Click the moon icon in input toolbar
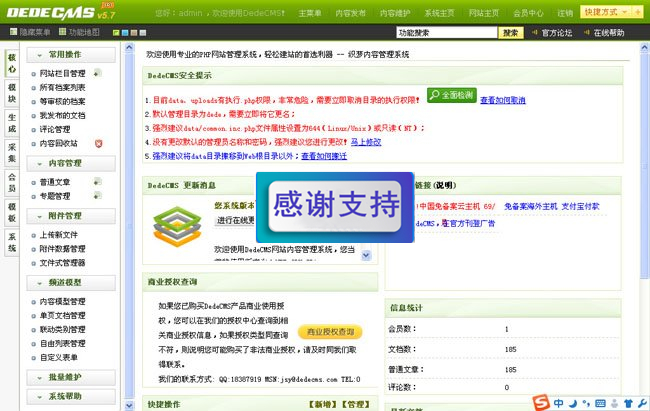 coord(573,403)
